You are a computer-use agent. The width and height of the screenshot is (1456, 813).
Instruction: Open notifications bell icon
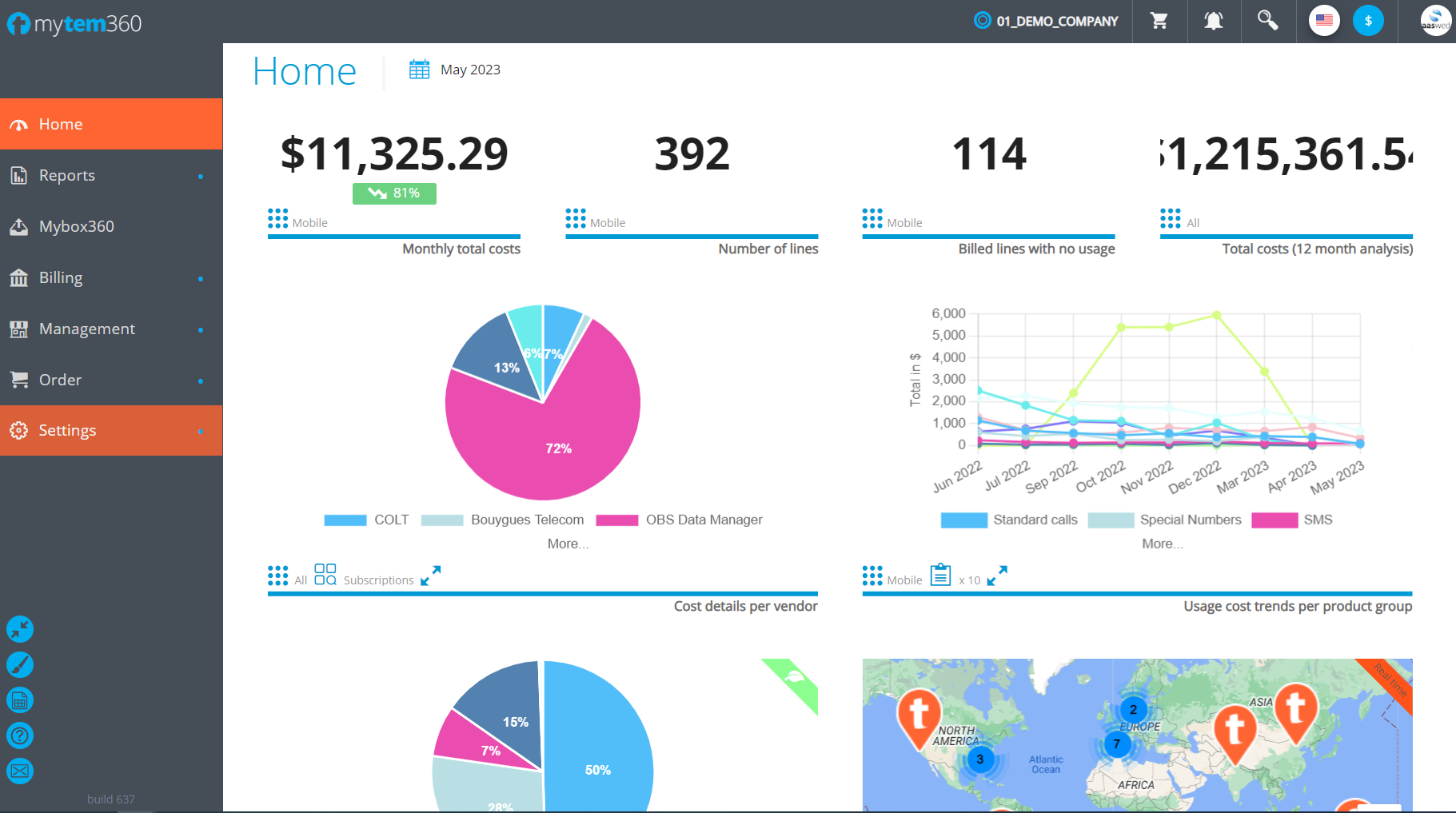point(1213,21)
